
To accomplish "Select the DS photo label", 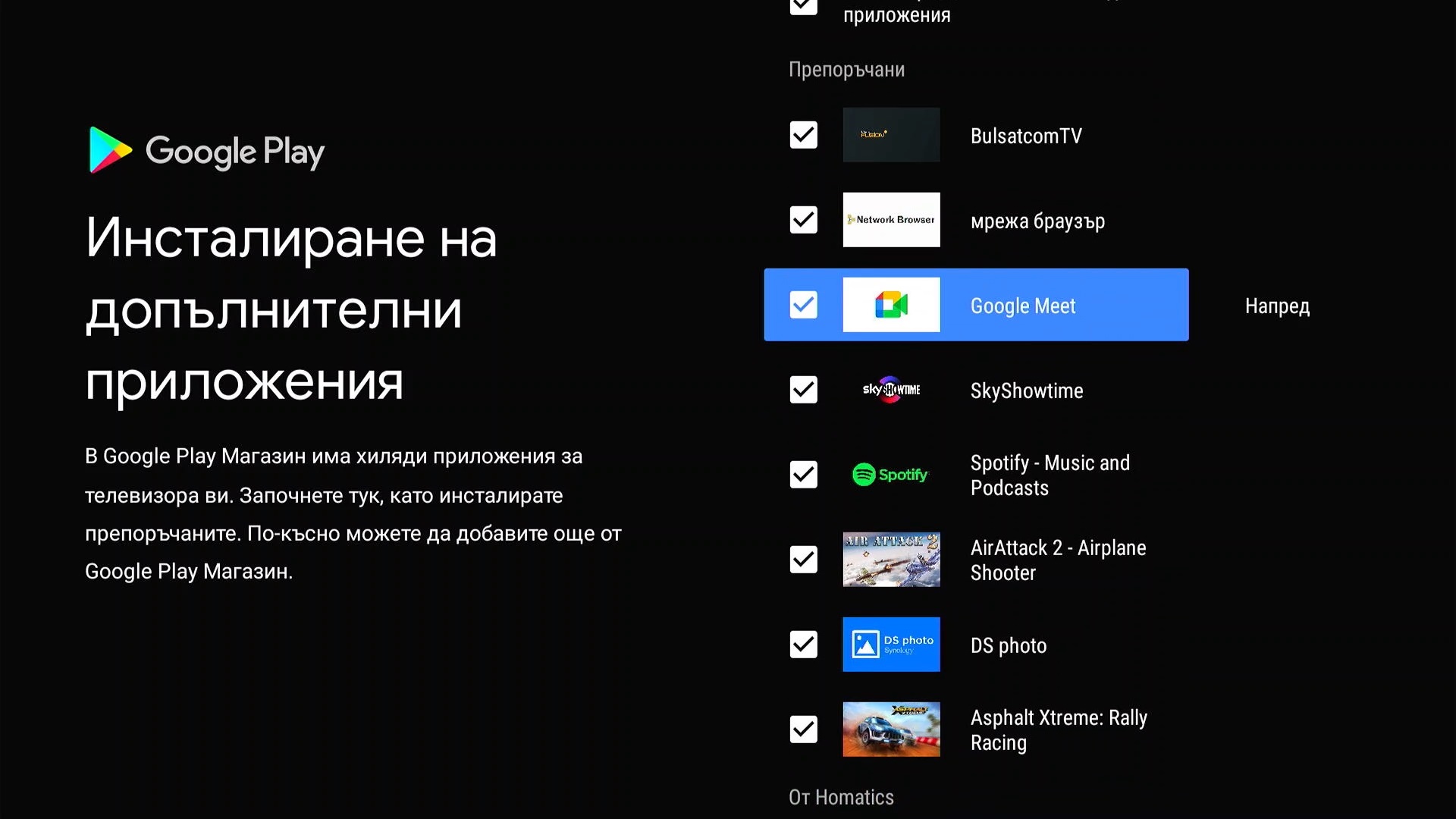I will click(x=1009, y=645).
